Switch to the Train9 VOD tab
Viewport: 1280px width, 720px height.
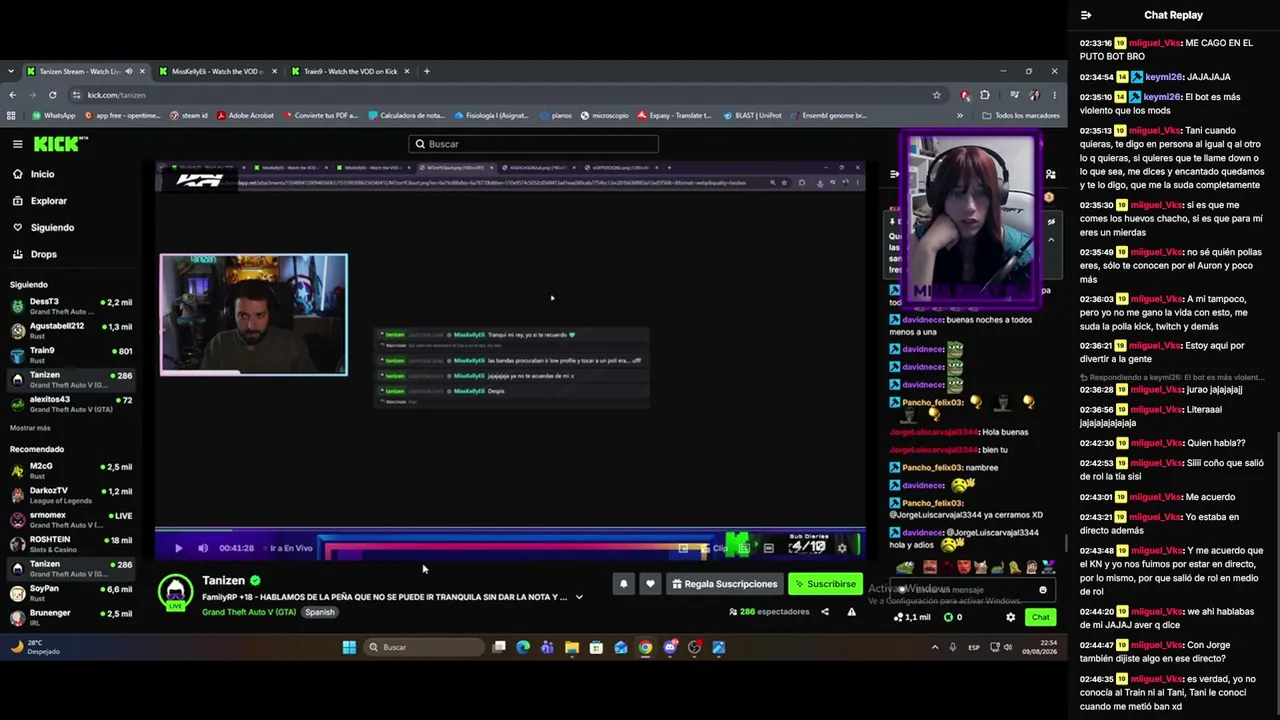pyautogui.click(x=350, y=71)
